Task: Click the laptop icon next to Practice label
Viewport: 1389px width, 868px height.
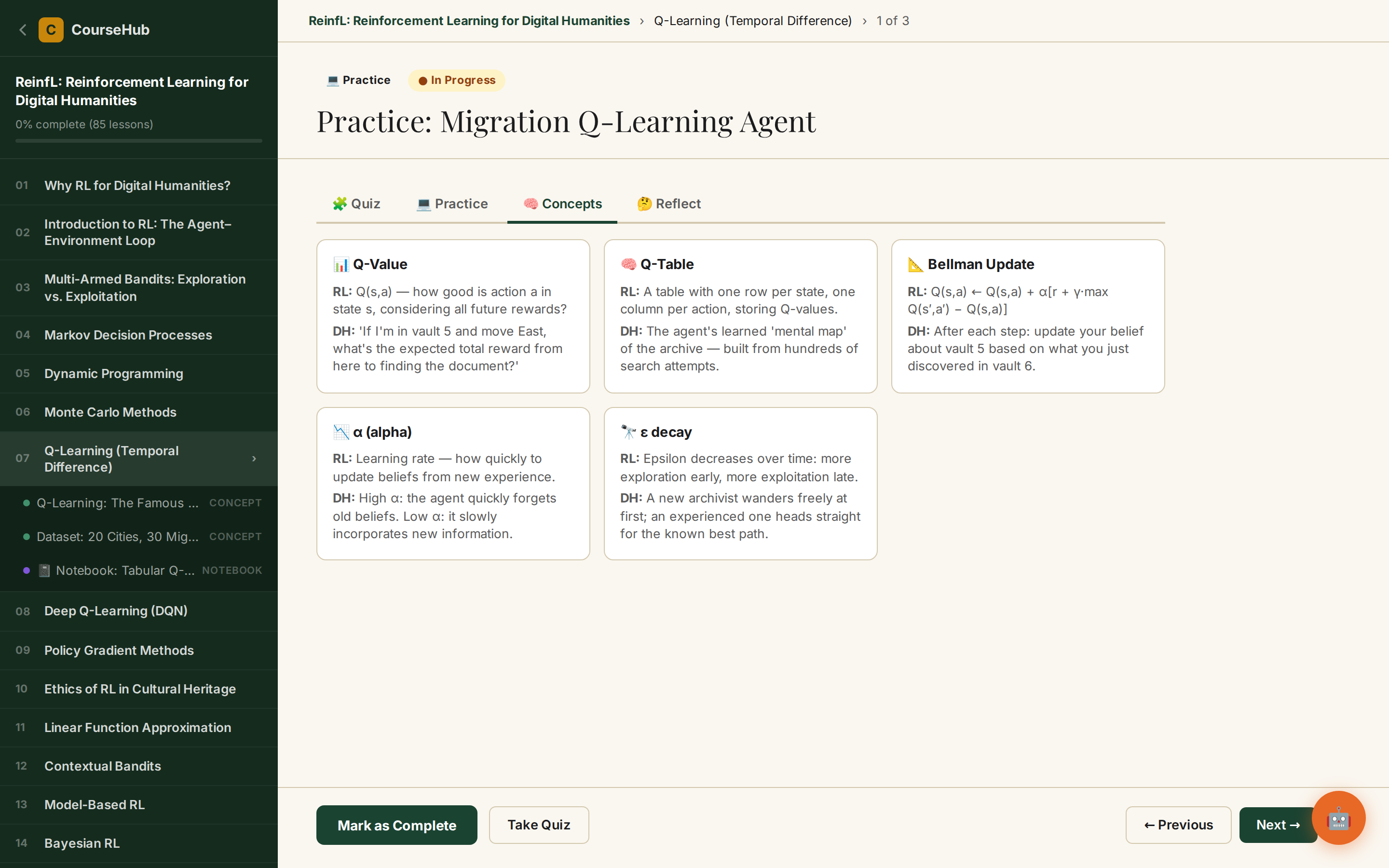Action: [332, 81]
